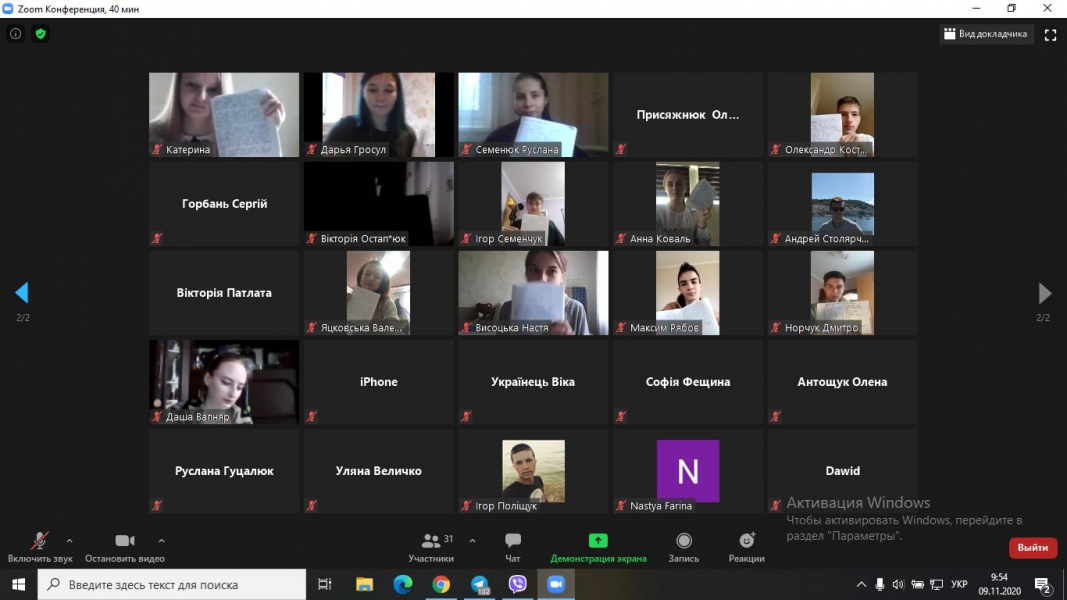Expand audio options arrow beside microphone
This screenshot has width=1067, height=600.
(69, 540)
